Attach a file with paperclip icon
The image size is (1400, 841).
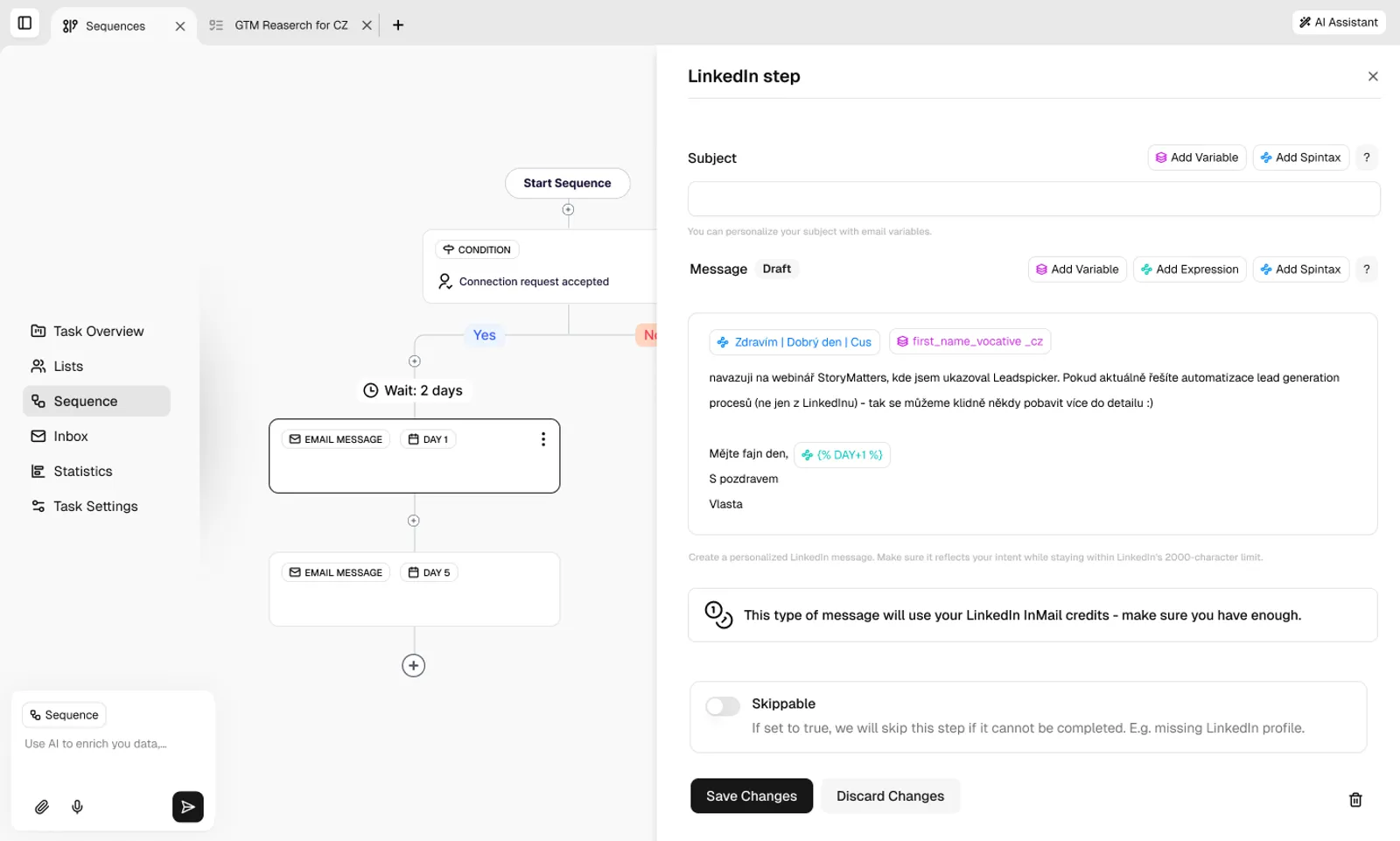(41, 807)
